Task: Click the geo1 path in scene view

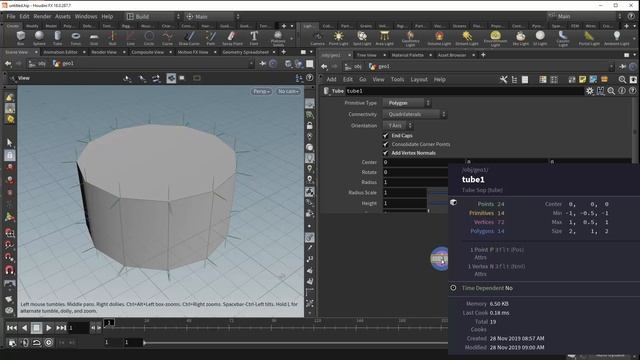Action: point(64,63)
